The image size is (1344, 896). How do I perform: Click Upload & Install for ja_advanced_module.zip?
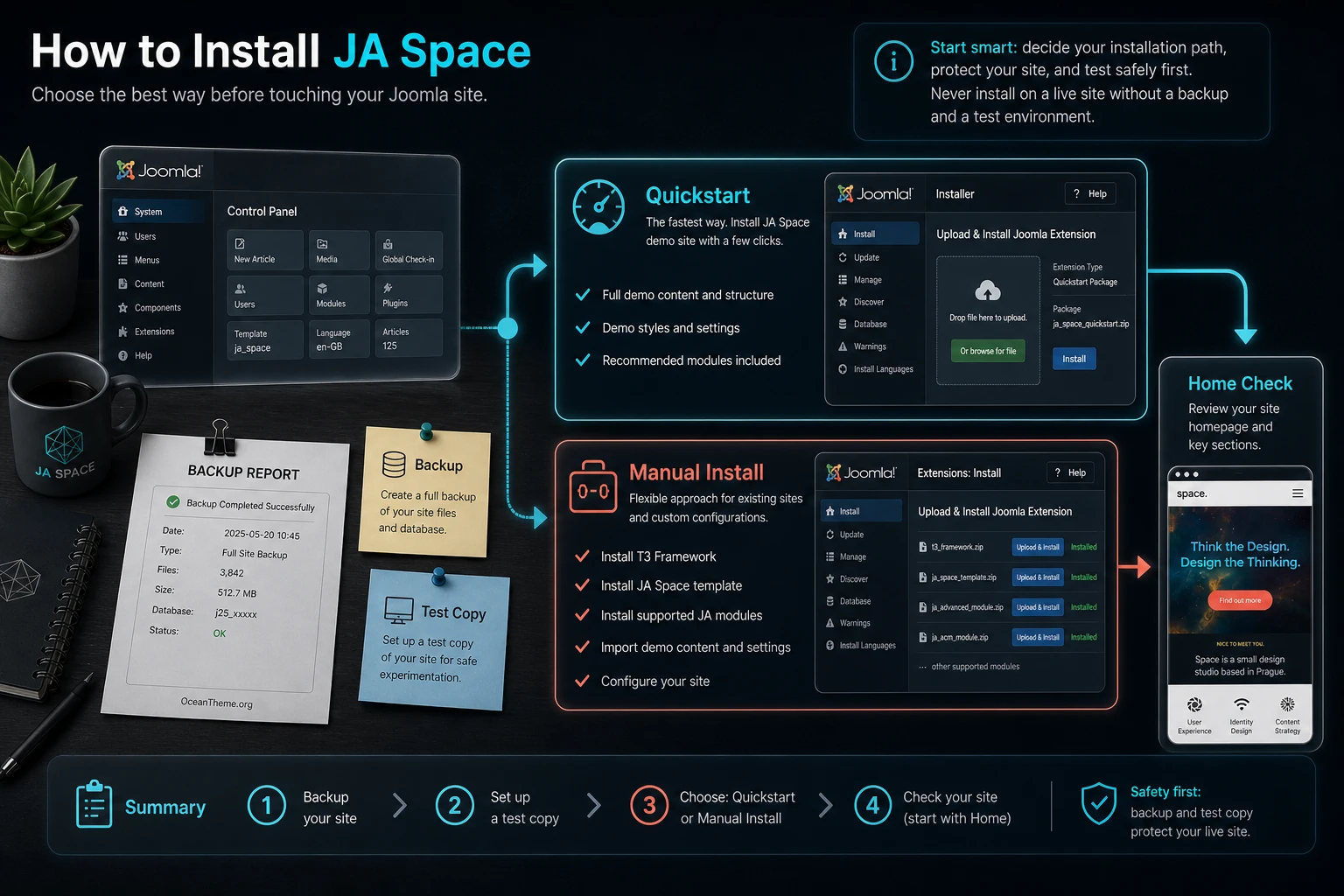coord(1038,607)
